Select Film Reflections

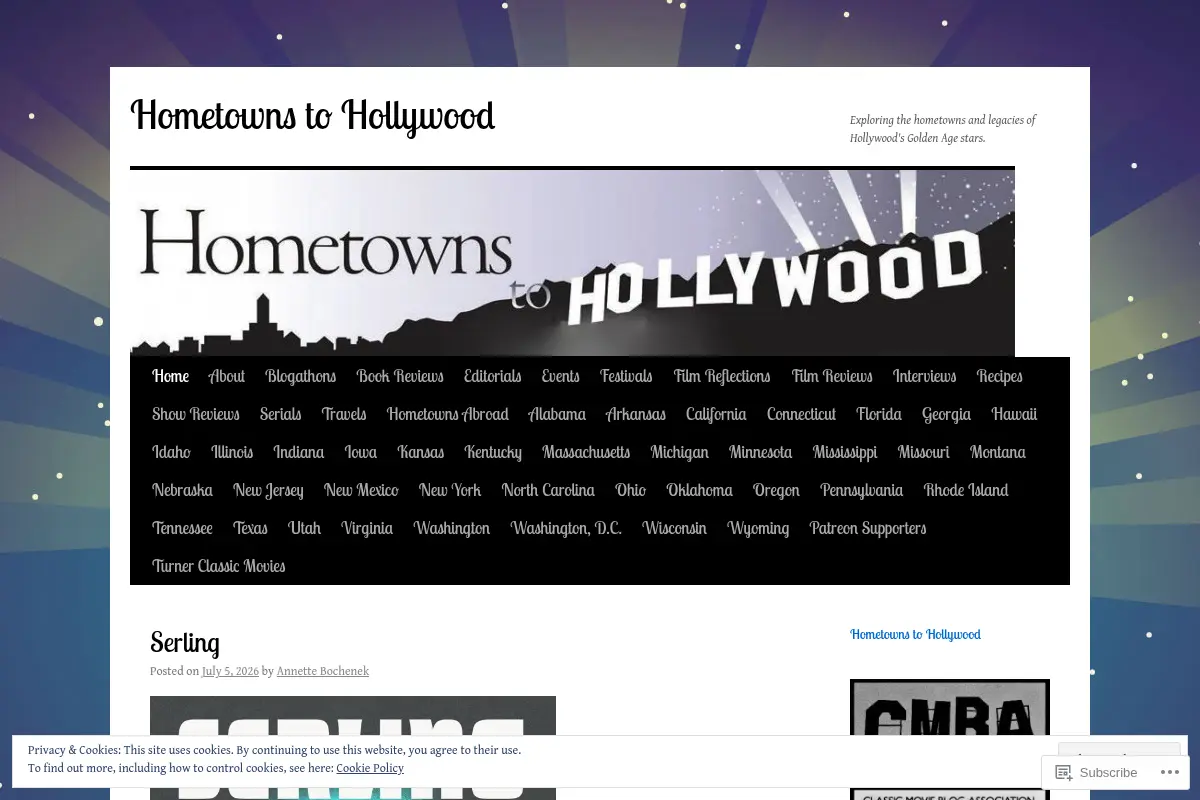(722, 376)
